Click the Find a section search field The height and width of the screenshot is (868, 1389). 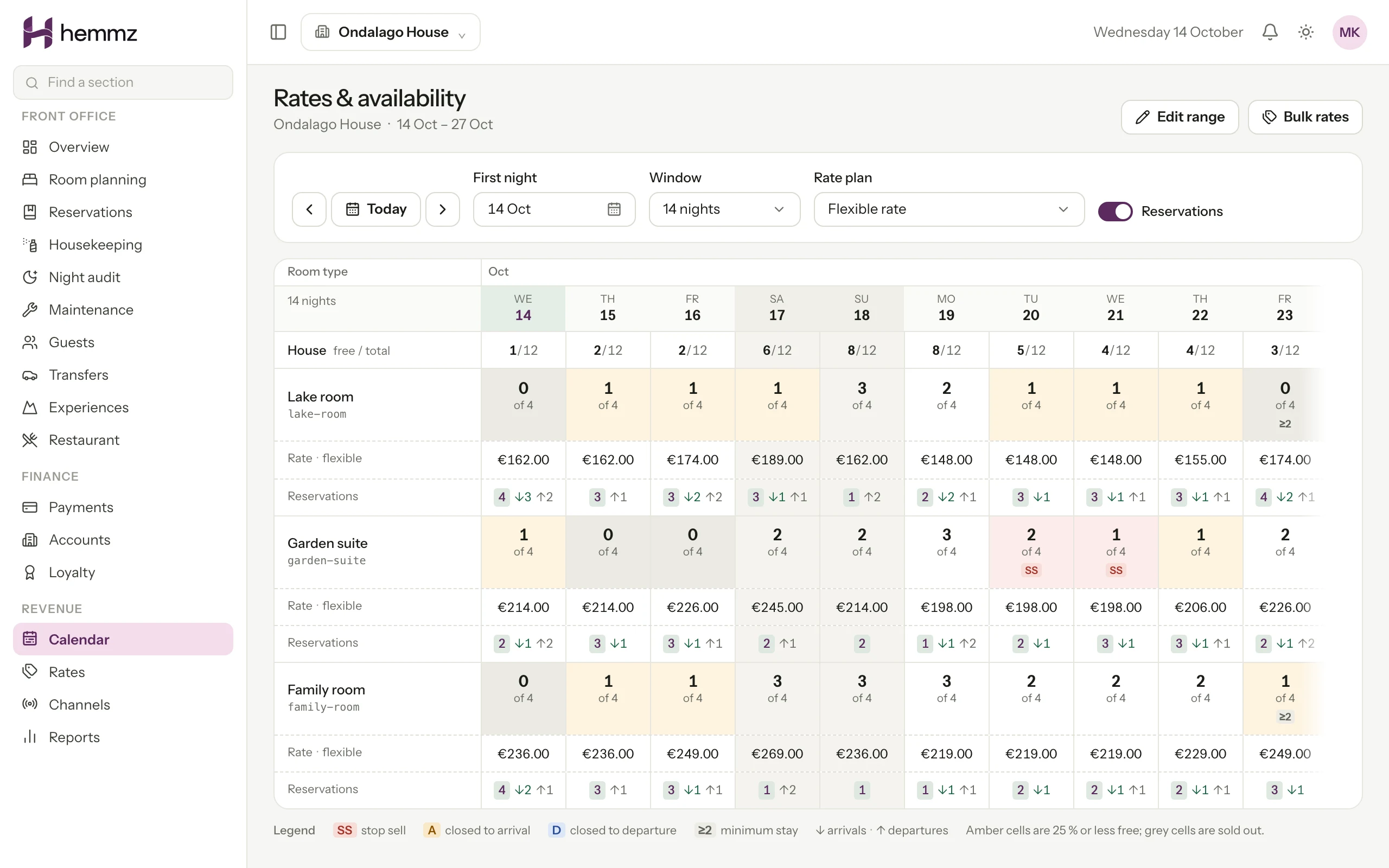pyautogui.click(x=123, y=82)
